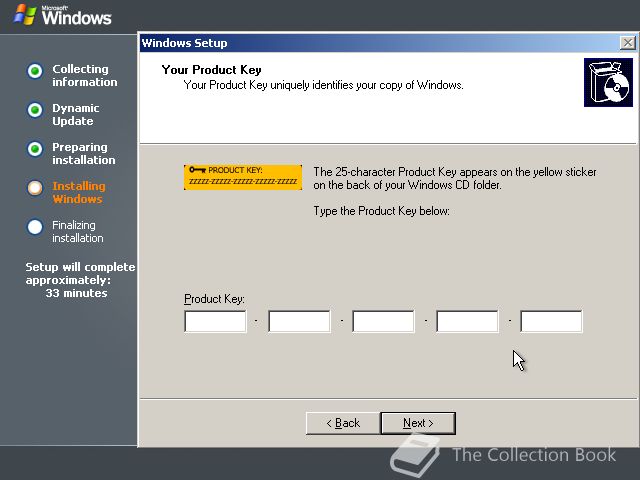640x480 pixels.
Task: Click the yellow PRODUCT KEY sticker image
Action: coord(243,177)
